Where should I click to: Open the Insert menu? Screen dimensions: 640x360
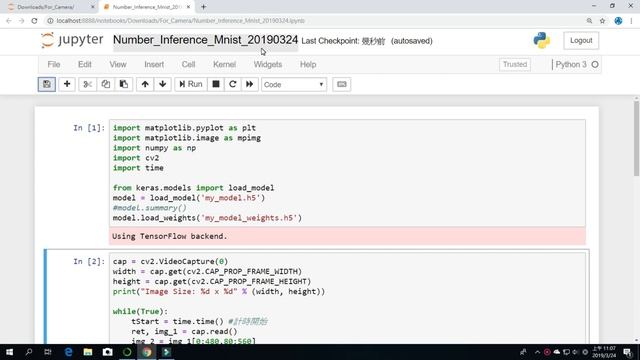click(154, 64)
